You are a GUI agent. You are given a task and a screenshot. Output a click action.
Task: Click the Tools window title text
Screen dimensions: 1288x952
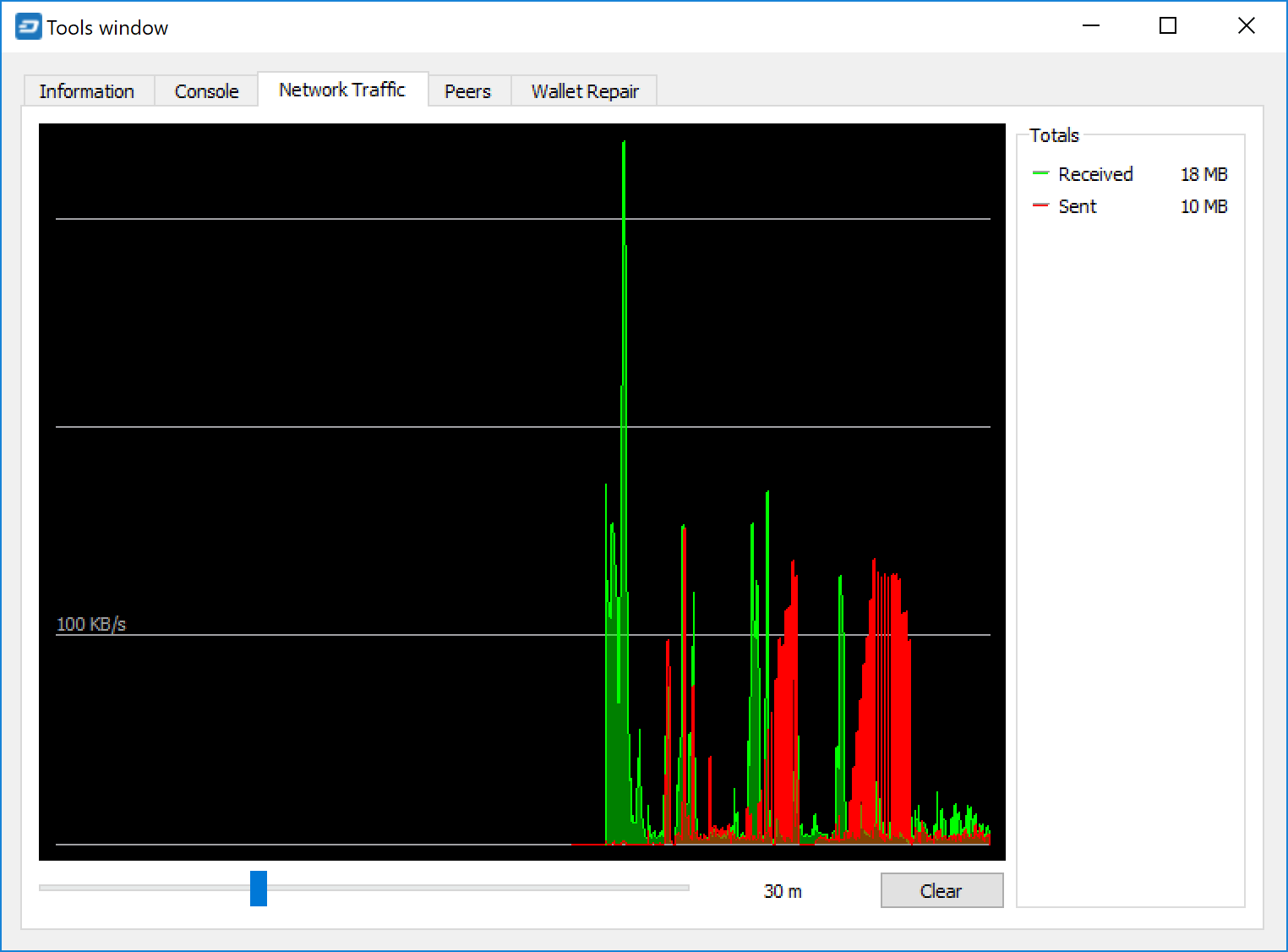107,28
